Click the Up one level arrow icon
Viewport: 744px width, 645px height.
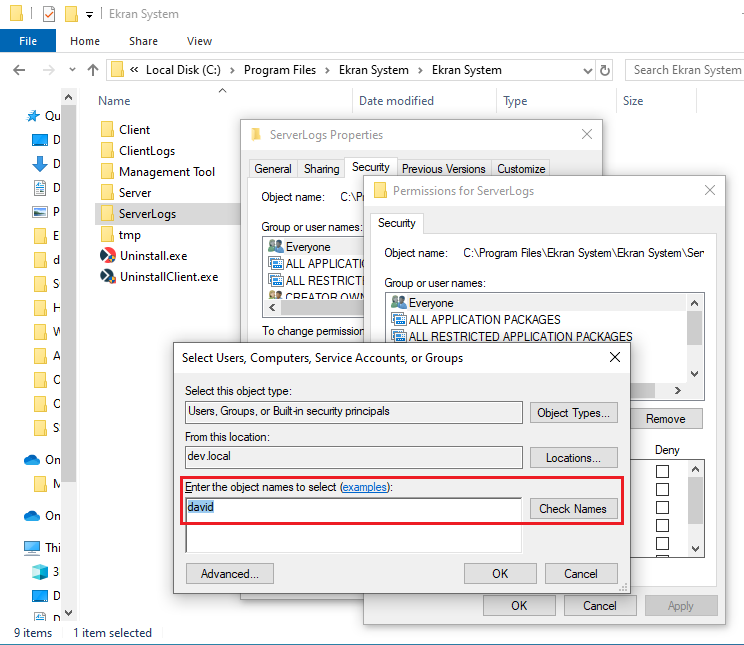93,70
